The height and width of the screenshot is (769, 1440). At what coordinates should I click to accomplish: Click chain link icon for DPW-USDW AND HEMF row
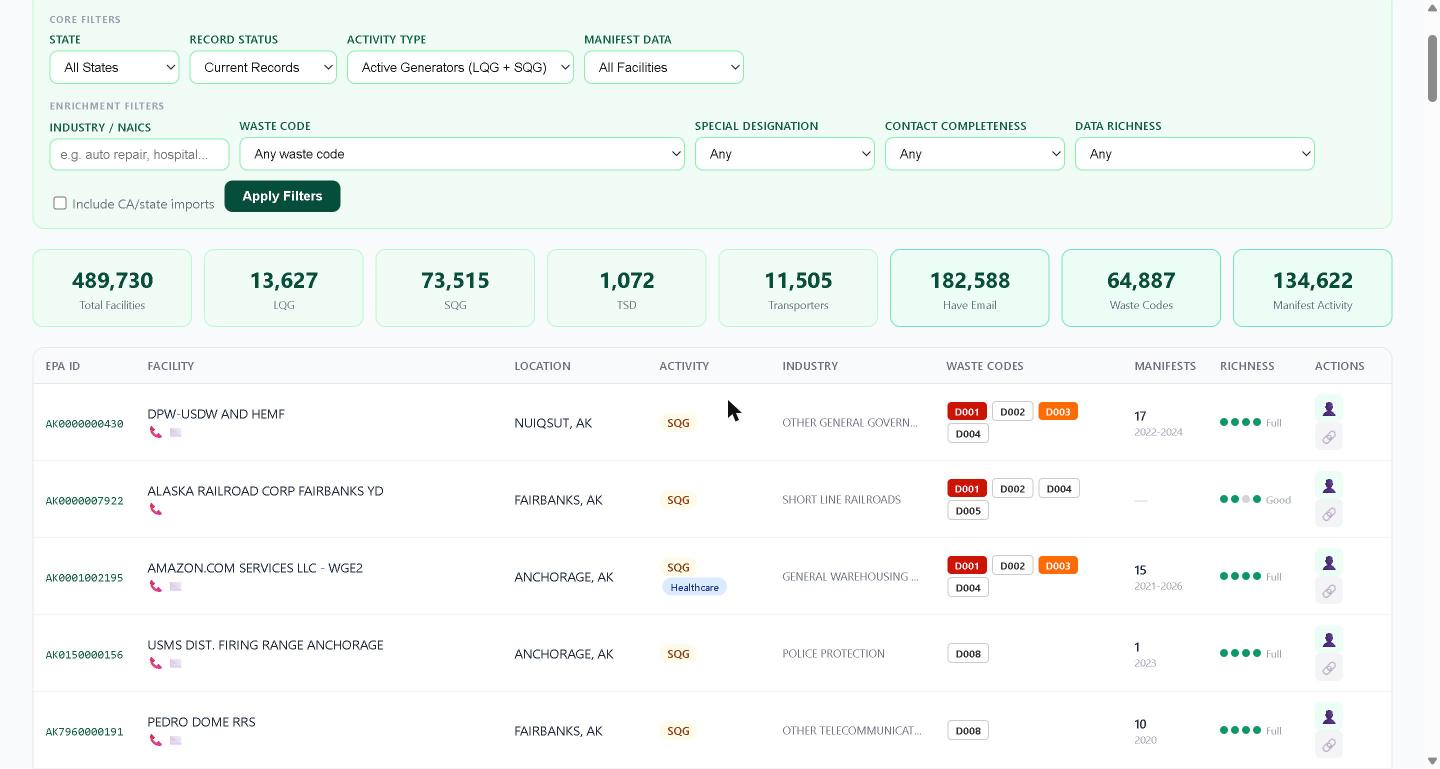tap(1328, 437)
